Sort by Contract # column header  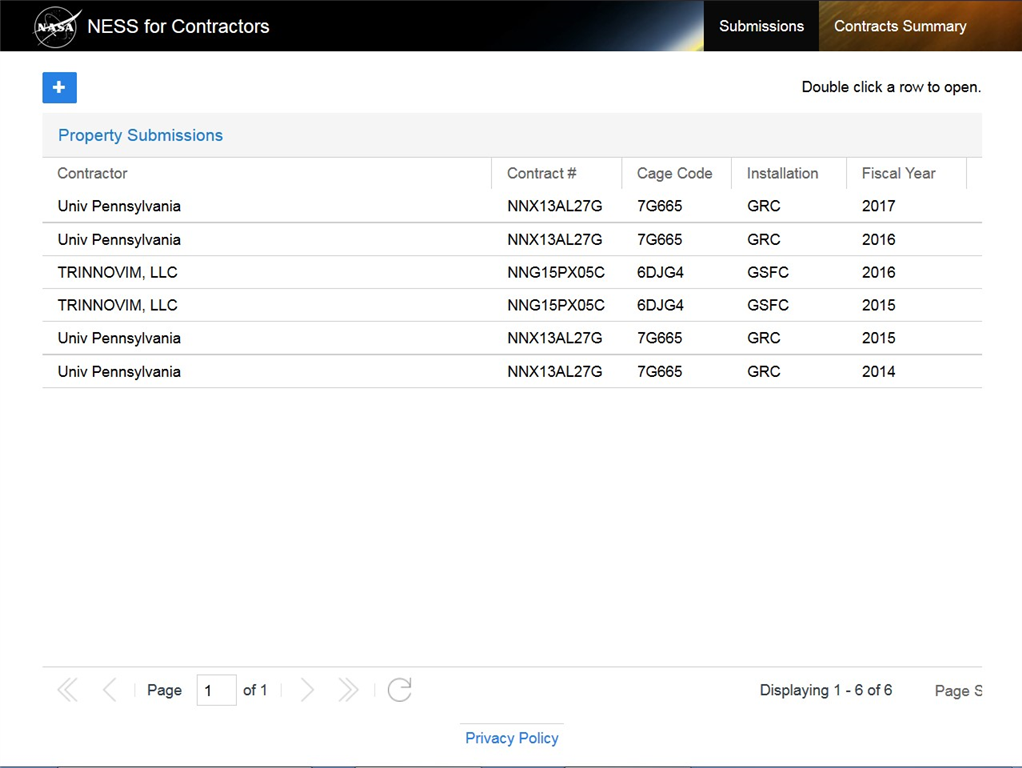point(541,173)
